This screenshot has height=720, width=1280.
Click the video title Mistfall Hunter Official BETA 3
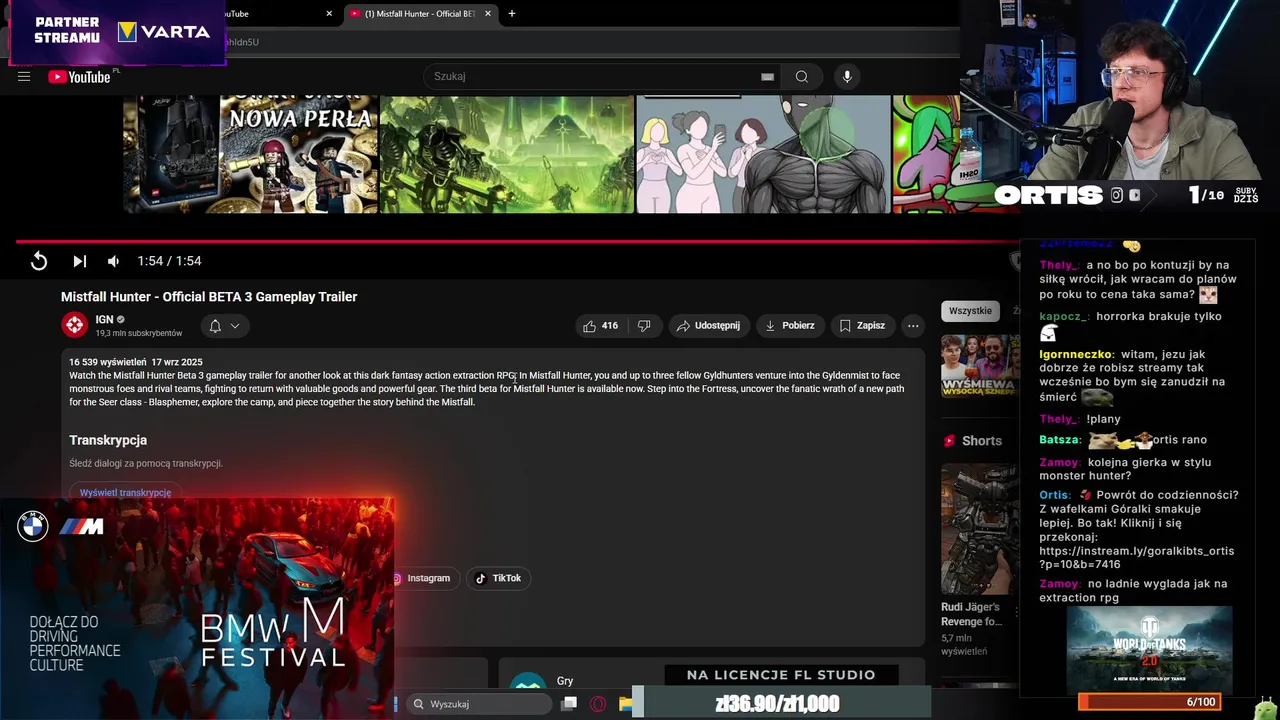[209, 297]
